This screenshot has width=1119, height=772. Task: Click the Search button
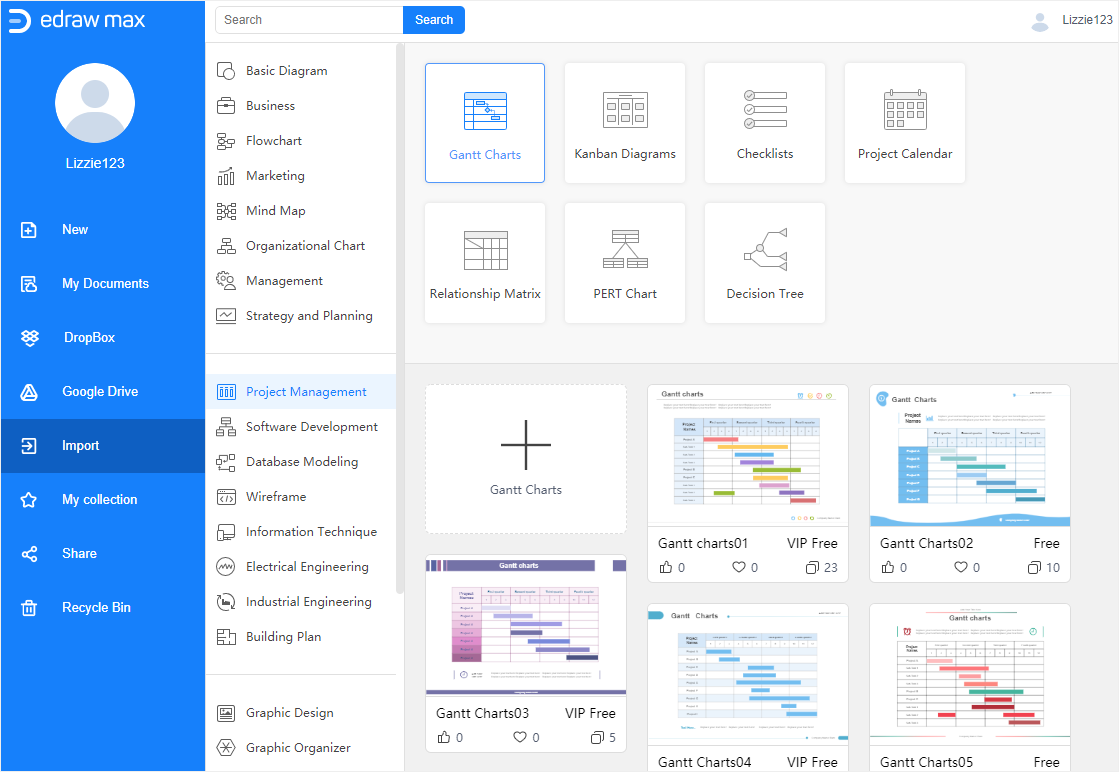click(433, 19)
